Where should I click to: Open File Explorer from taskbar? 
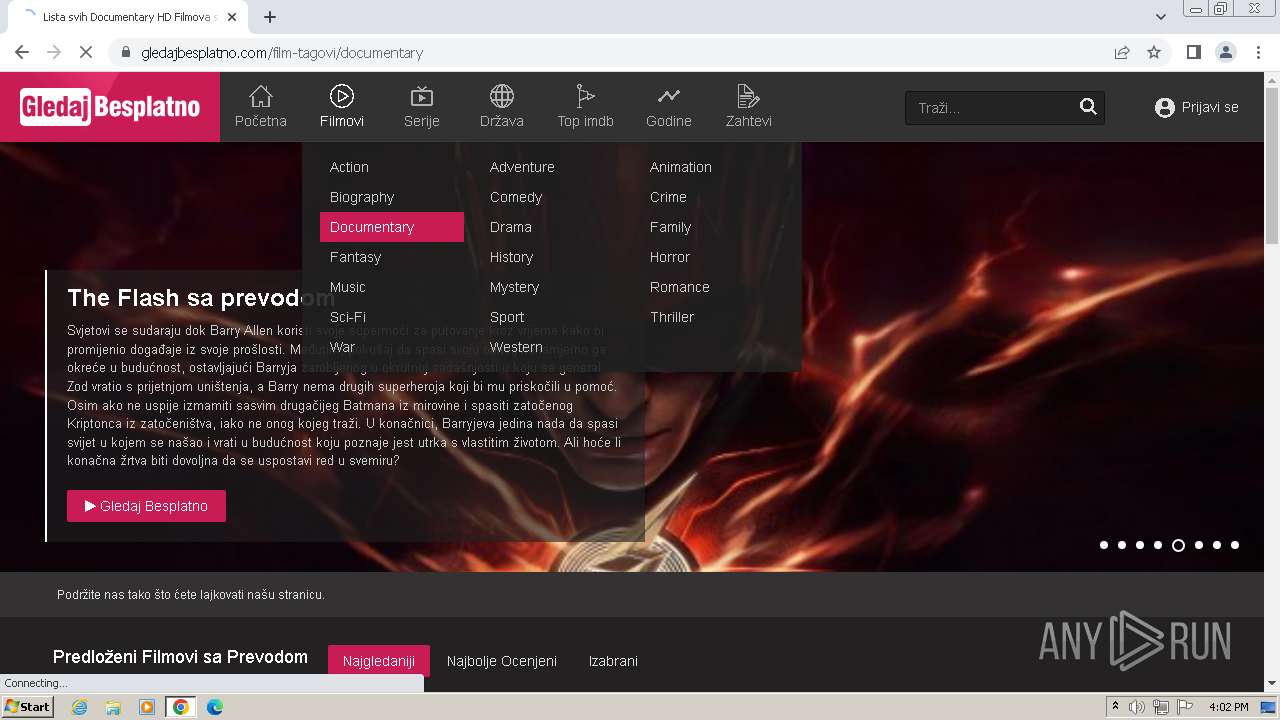point(113,707)
